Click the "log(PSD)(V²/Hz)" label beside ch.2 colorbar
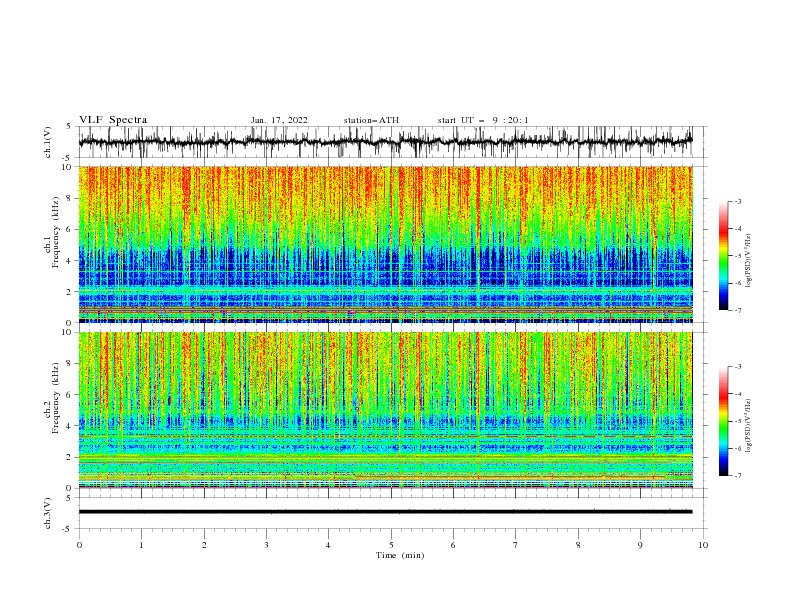This screenshot has width=792, height=612. pos(748,425)
